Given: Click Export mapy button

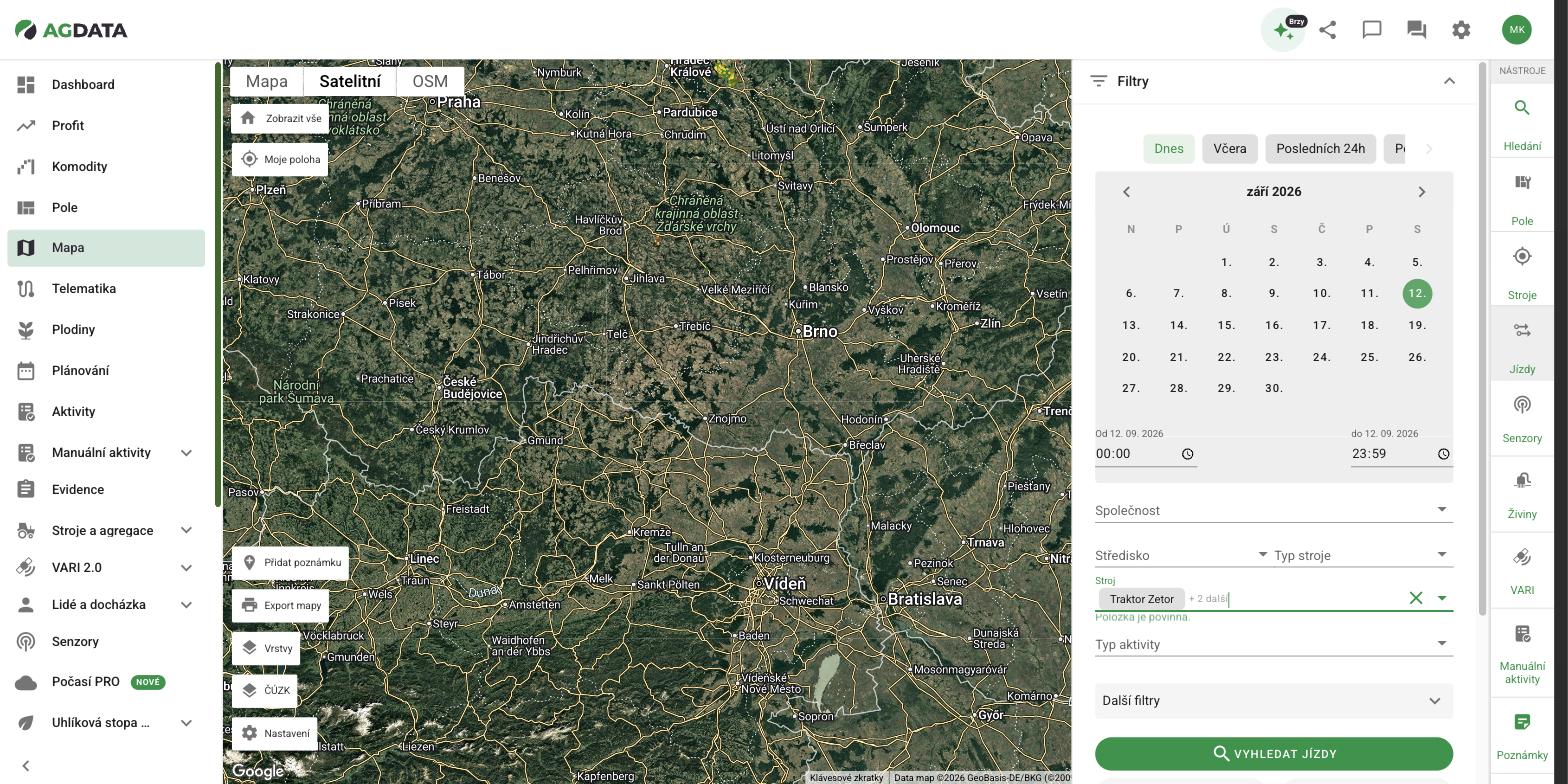Looking at the screenshot, I should (x=280, y=605).
